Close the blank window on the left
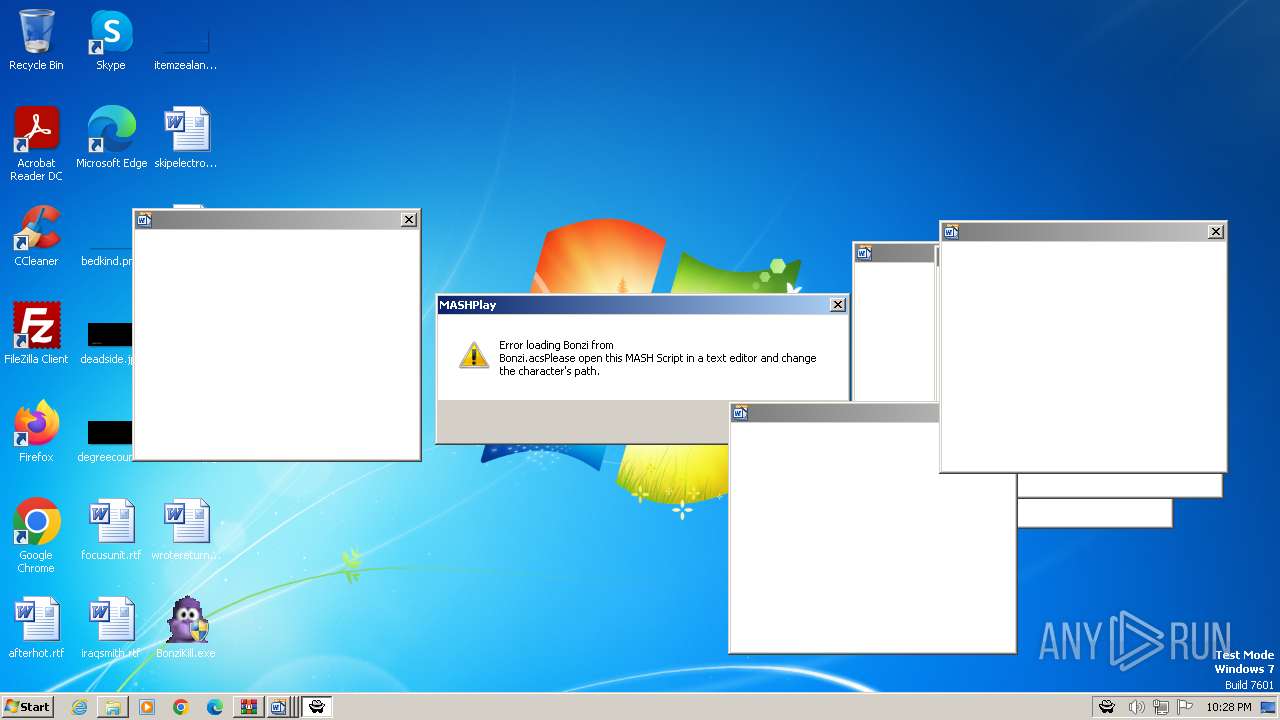1280x720 pixels. (x=408, y=220)
